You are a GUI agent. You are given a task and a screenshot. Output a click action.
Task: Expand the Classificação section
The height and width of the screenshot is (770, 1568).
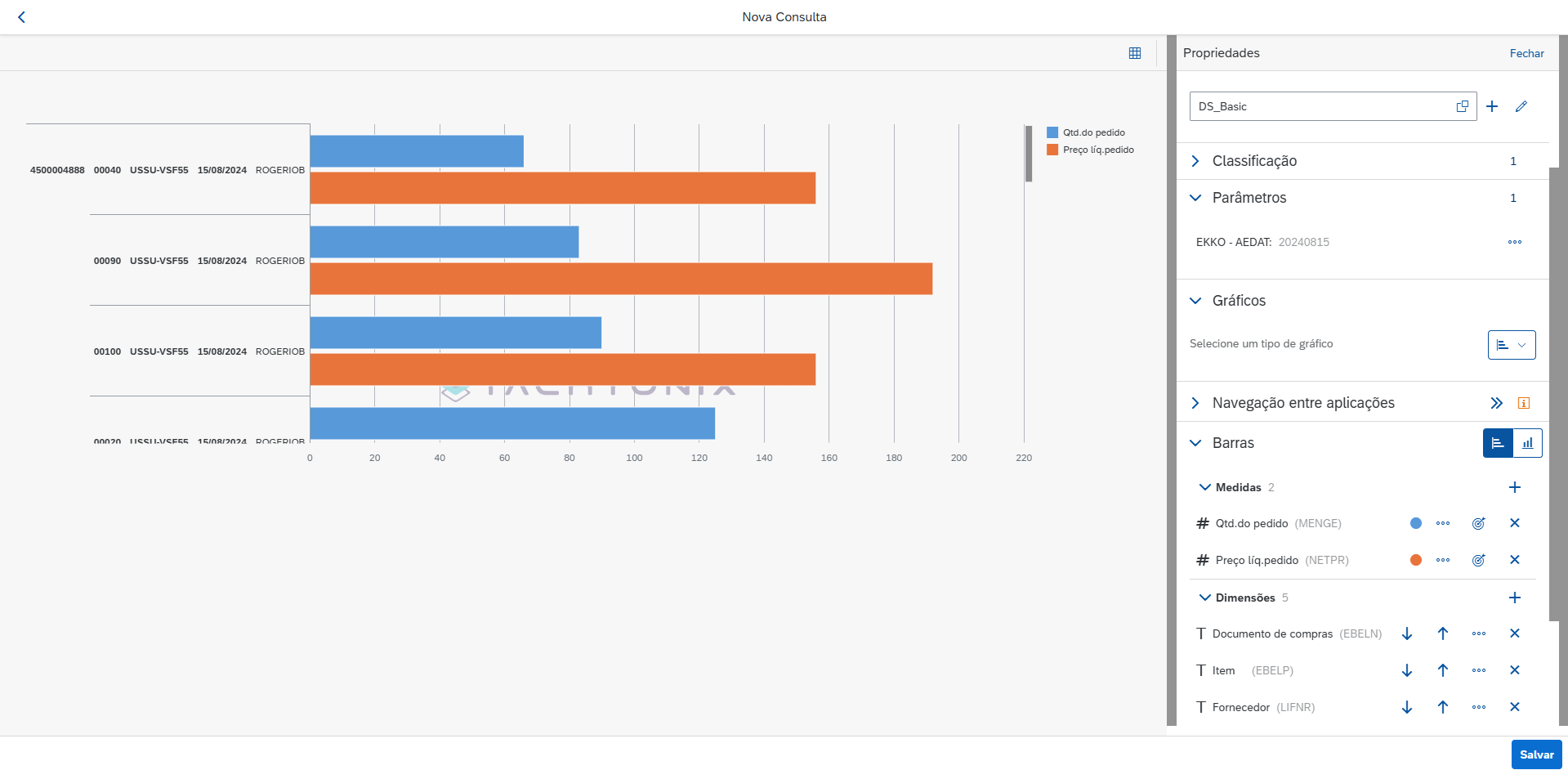(1195, 161)
